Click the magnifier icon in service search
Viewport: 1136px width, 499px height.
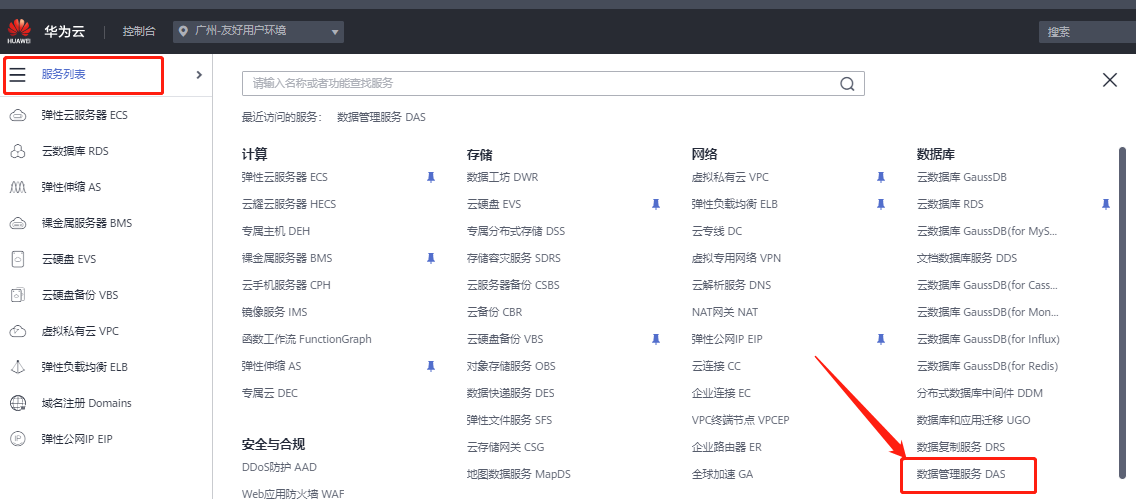click(x=847, y=83)
